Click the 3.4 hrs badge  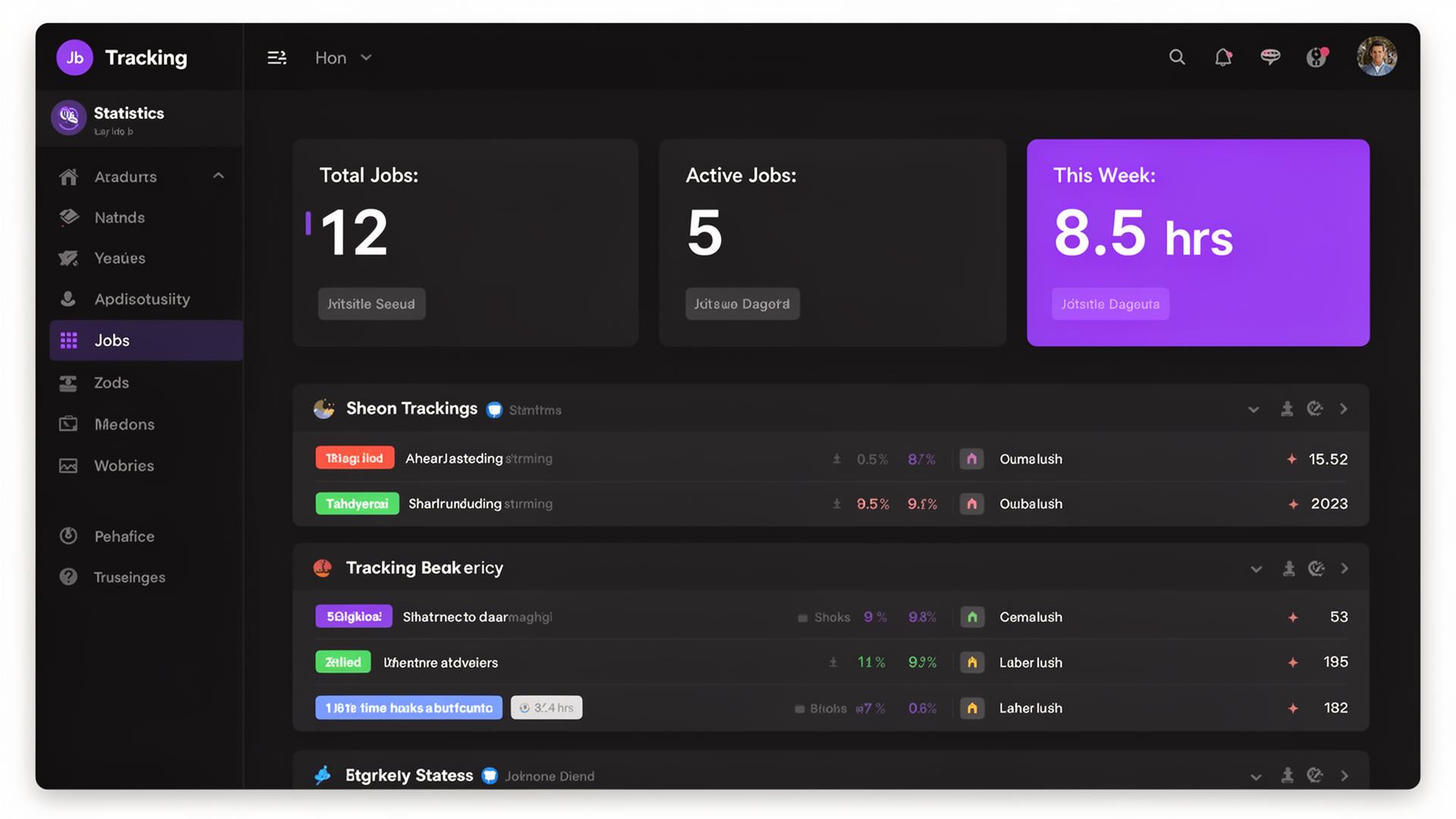coord(546,708)
